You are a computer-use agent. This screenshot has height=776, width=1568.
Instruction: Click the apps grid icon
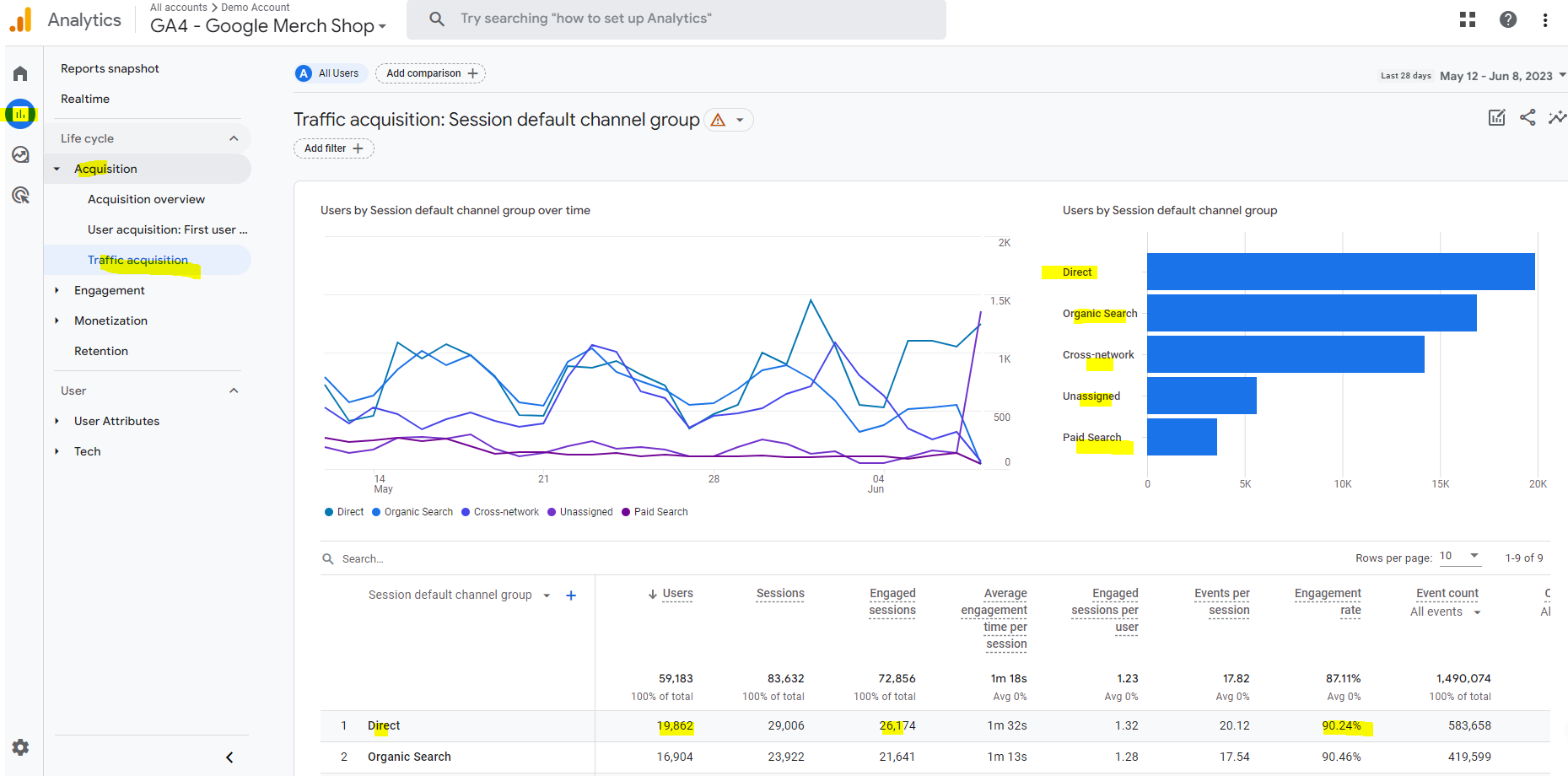pyautogui.click(x=1468, y=19)
